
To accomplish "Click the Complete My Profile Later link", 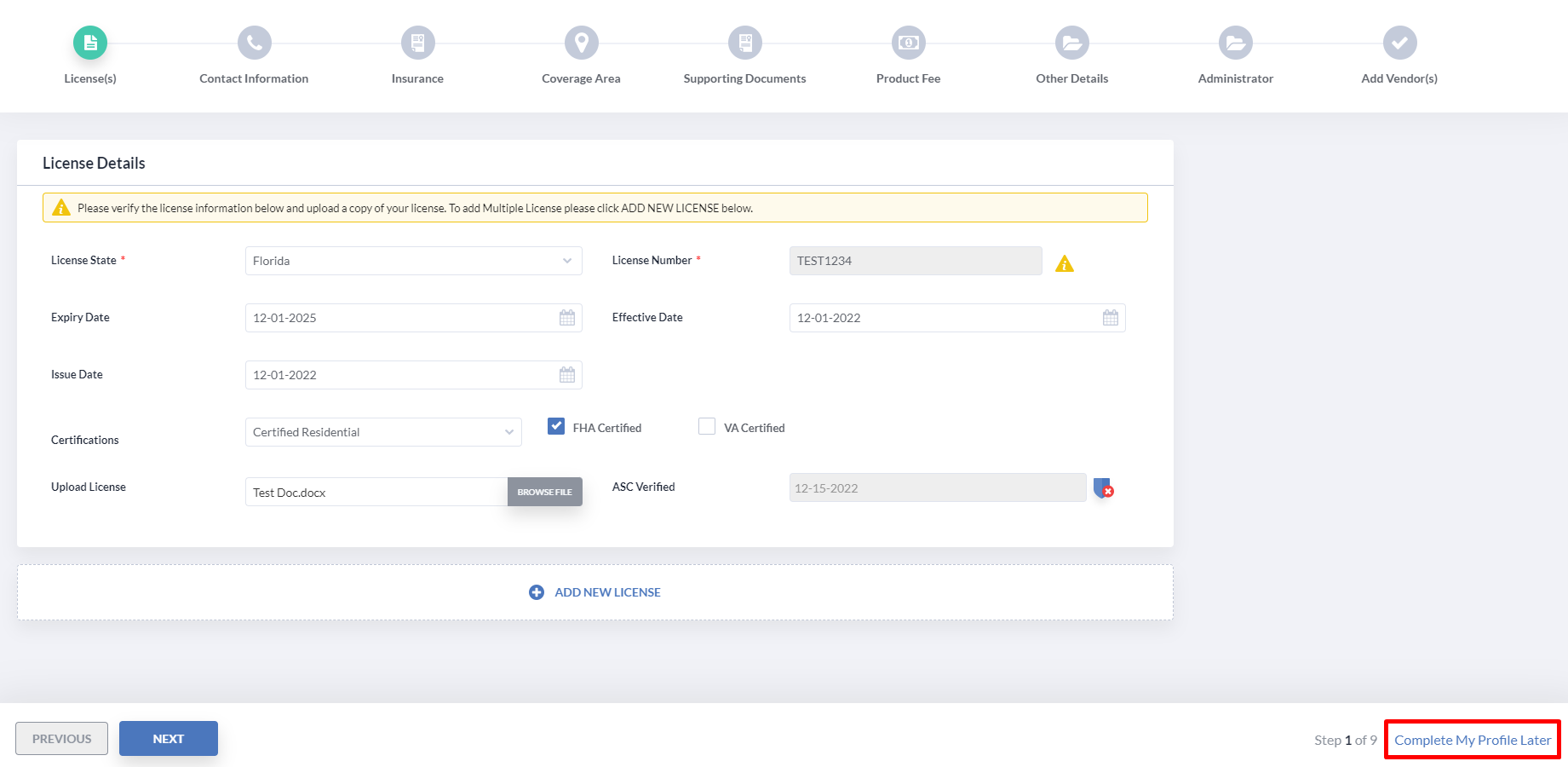I will click(x=1471, y=739).
